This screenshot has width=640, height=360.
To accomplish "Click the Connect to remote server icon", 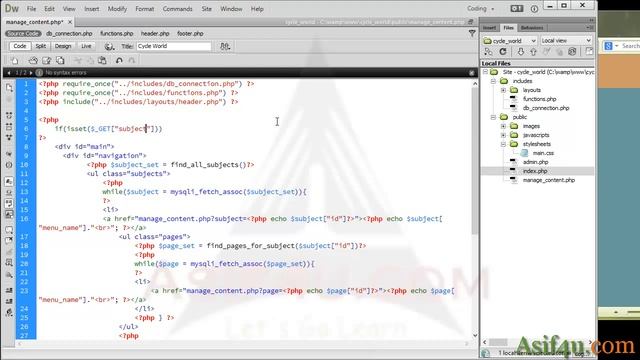I will [488, 51].
